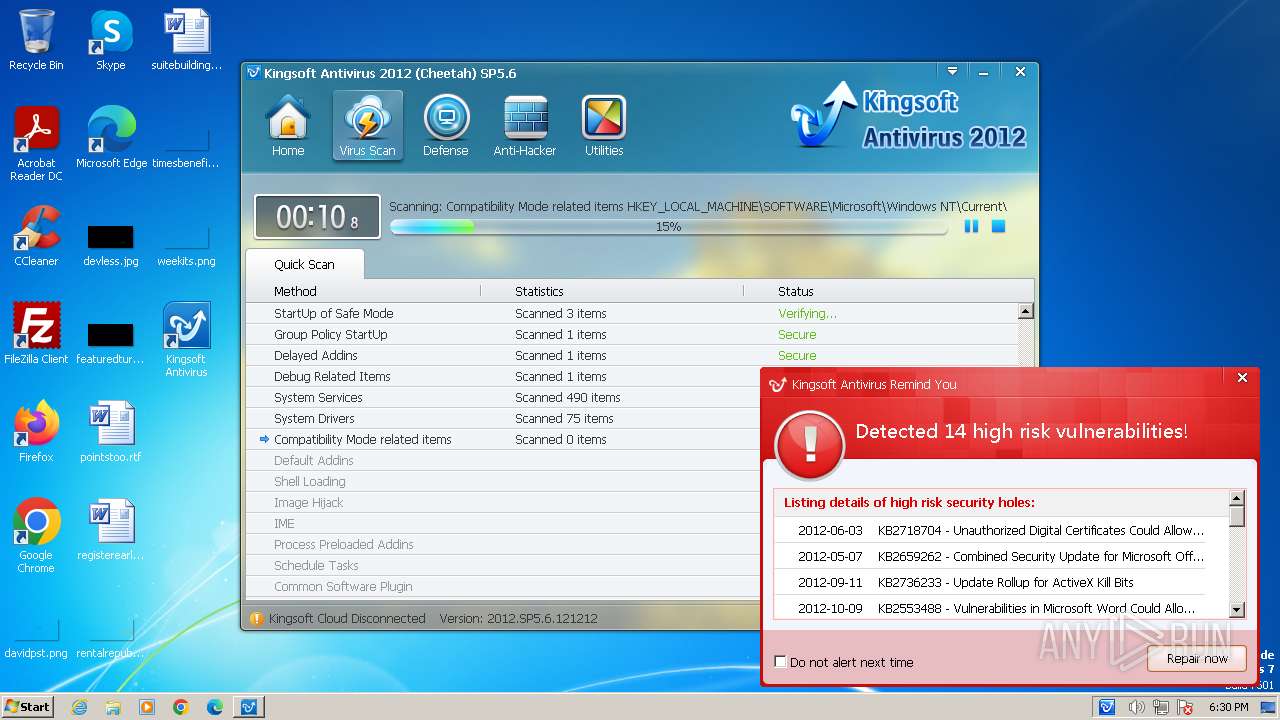
Task: Open the Utilities section
Action: (604, 126)
